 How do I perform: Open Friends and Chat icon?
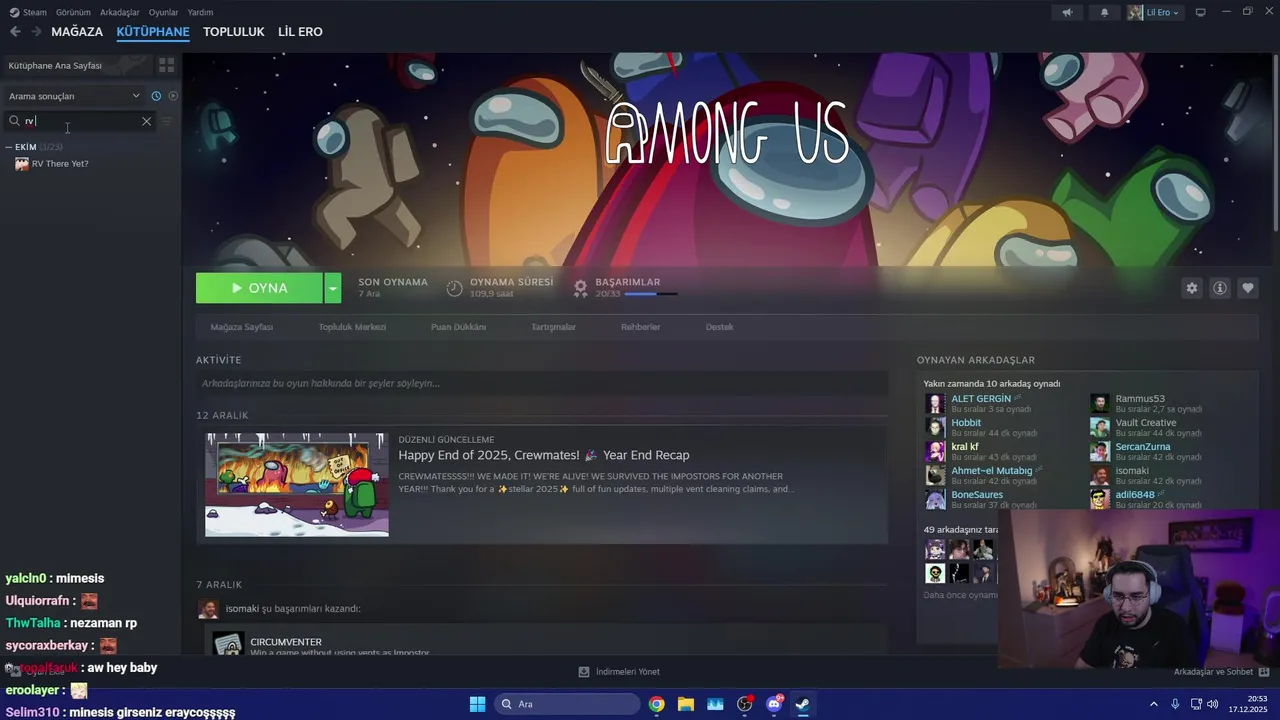1263,672
